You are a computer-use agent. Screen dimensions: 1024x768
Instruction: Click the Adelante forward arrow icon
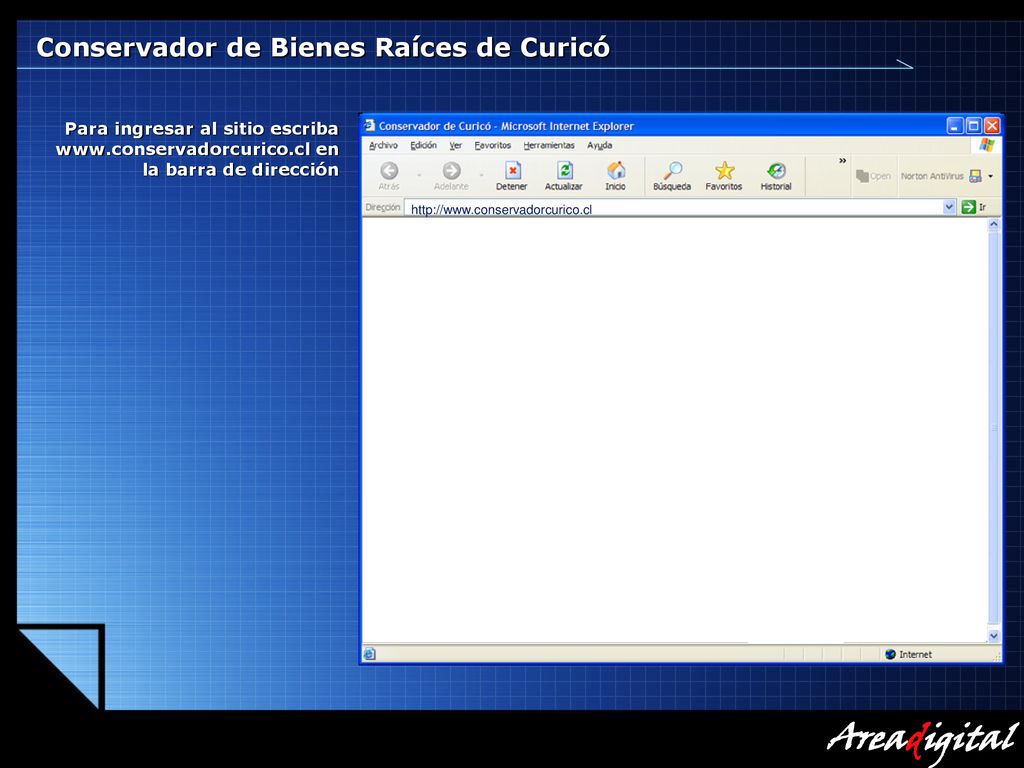click(x=451, y=171)
